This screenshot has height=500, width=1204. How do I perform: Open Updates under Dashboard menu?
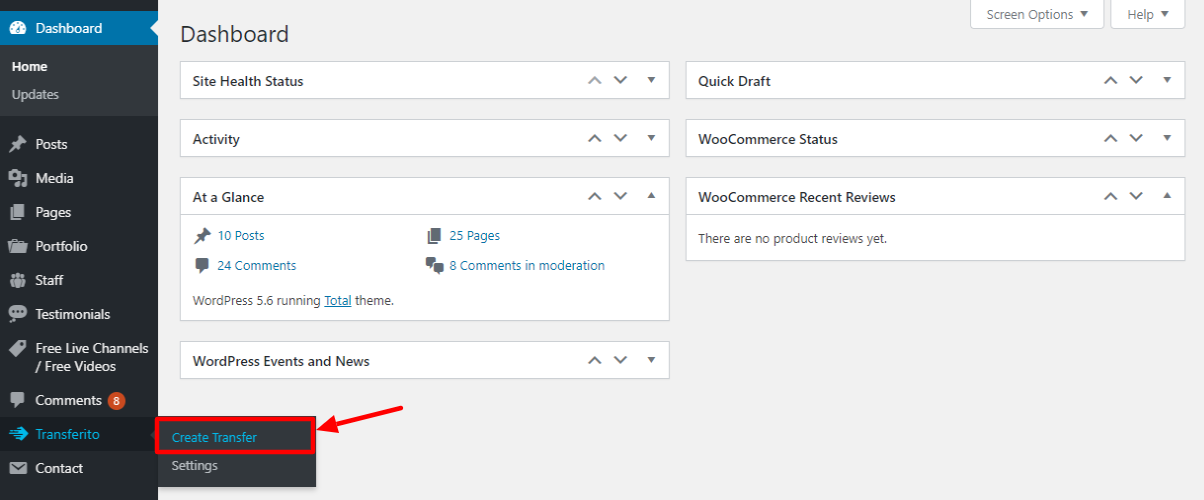35,94
